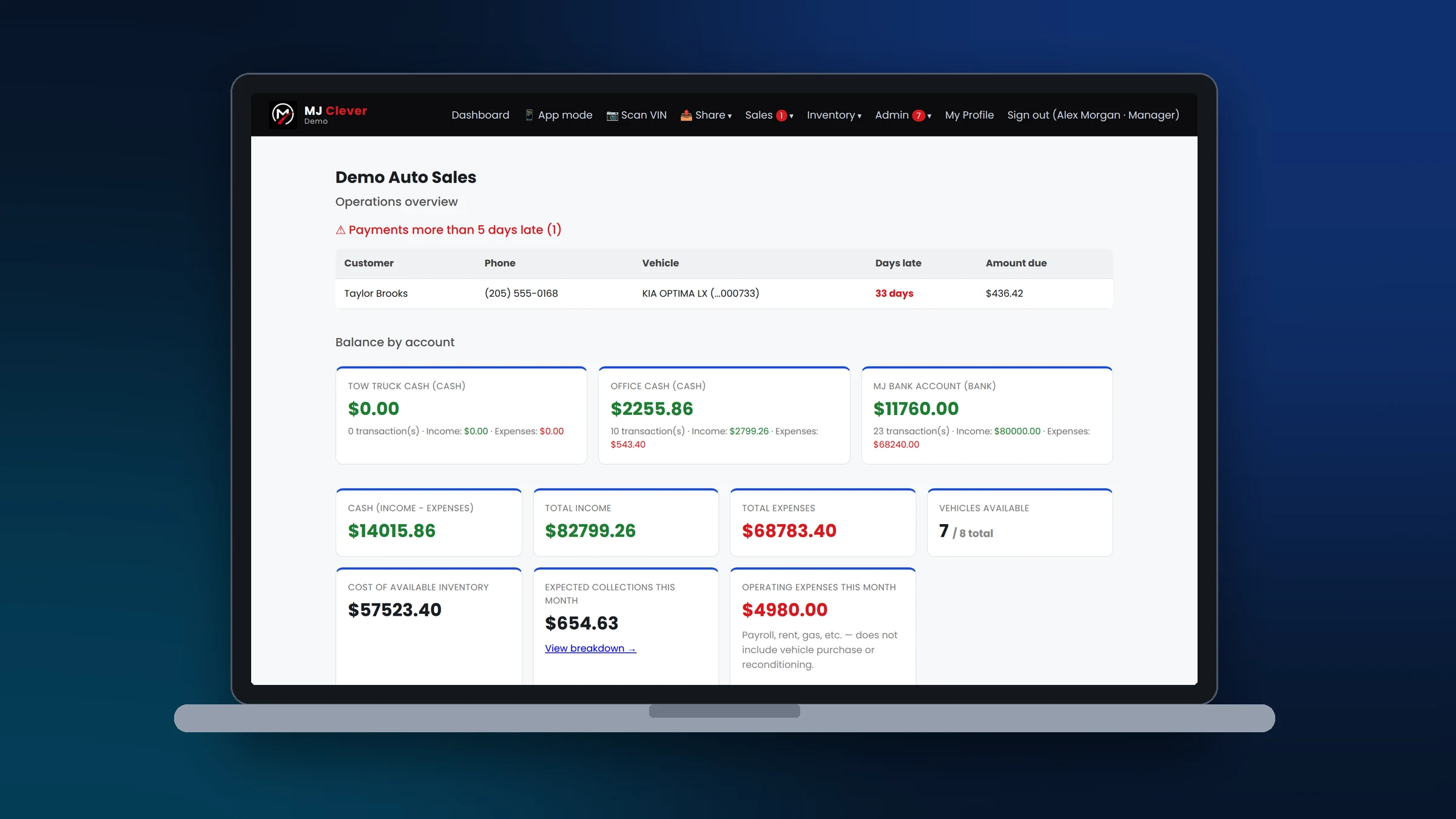Viewport: 1456px width, 819px height.
Task: Click Office Cash expenses amount $543.40
Action: [x=628, y=445]
